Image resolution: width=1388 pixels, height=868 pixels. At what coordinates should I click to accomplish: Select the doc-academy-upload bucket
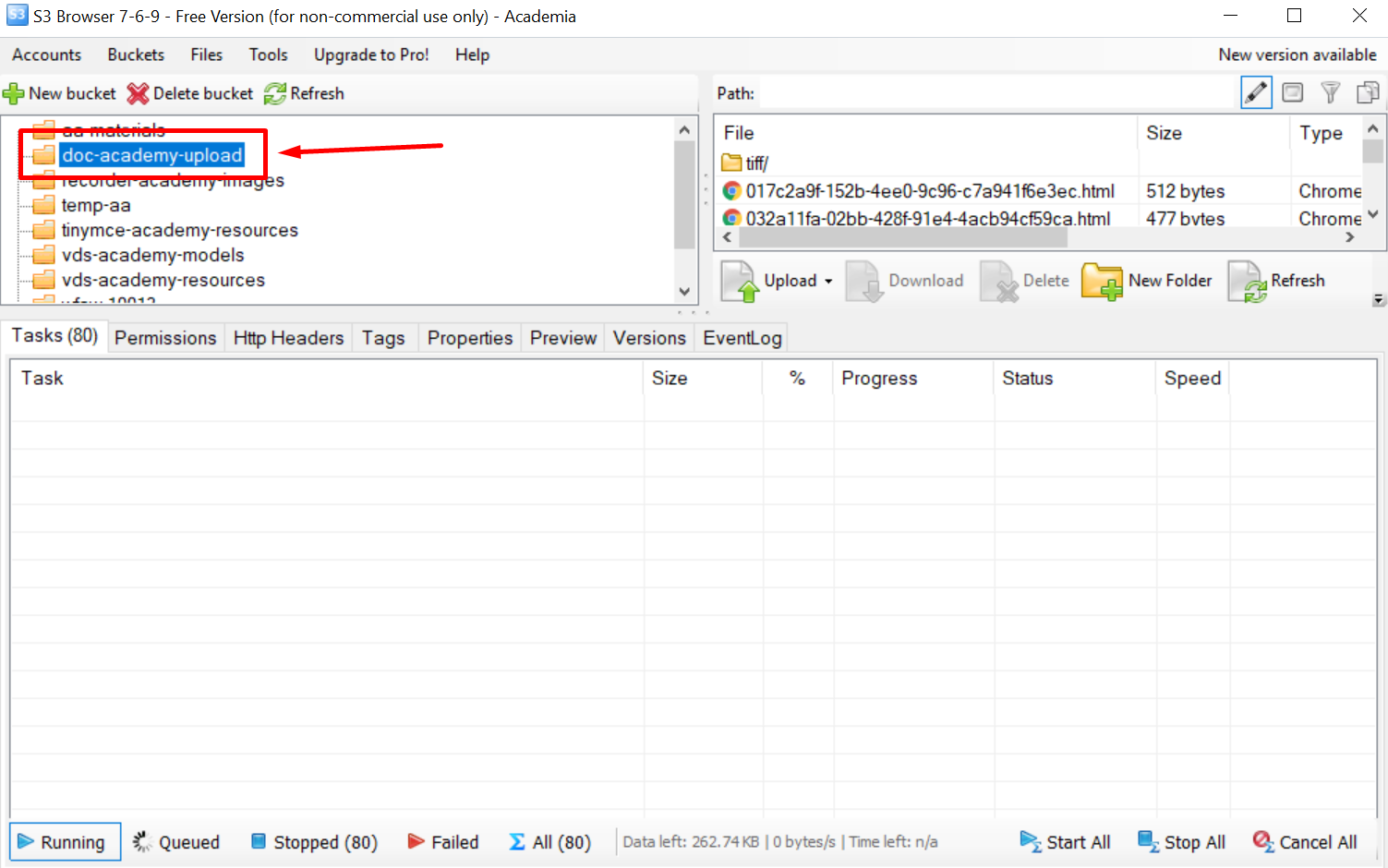152,155
